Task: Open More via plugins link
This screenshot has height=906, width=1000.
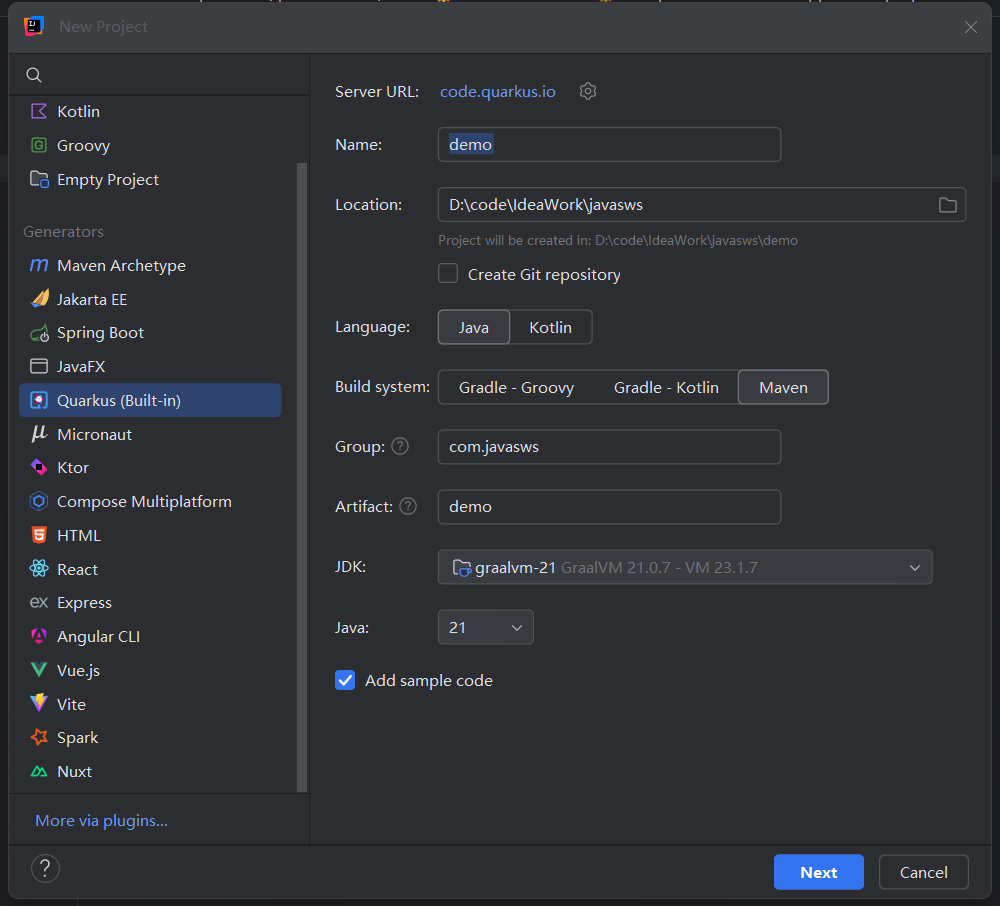Action: (101, 821)
